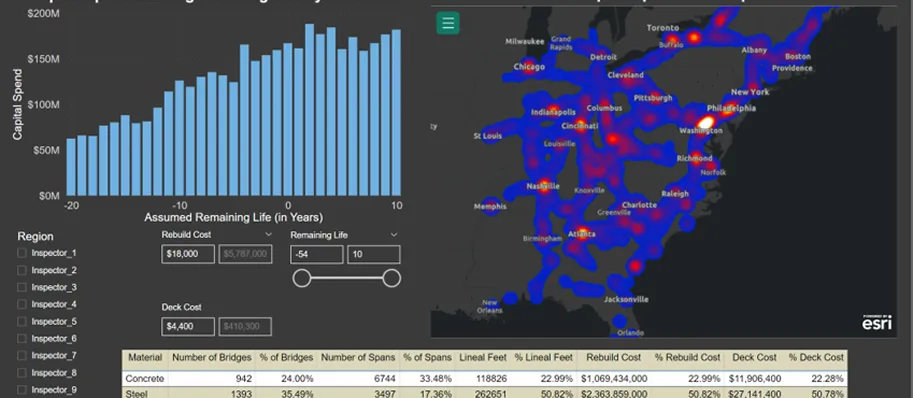Click the $4,400 deck cost field
Image resolution: width=913 pixels, height=398 pixels.
point(188,326)
